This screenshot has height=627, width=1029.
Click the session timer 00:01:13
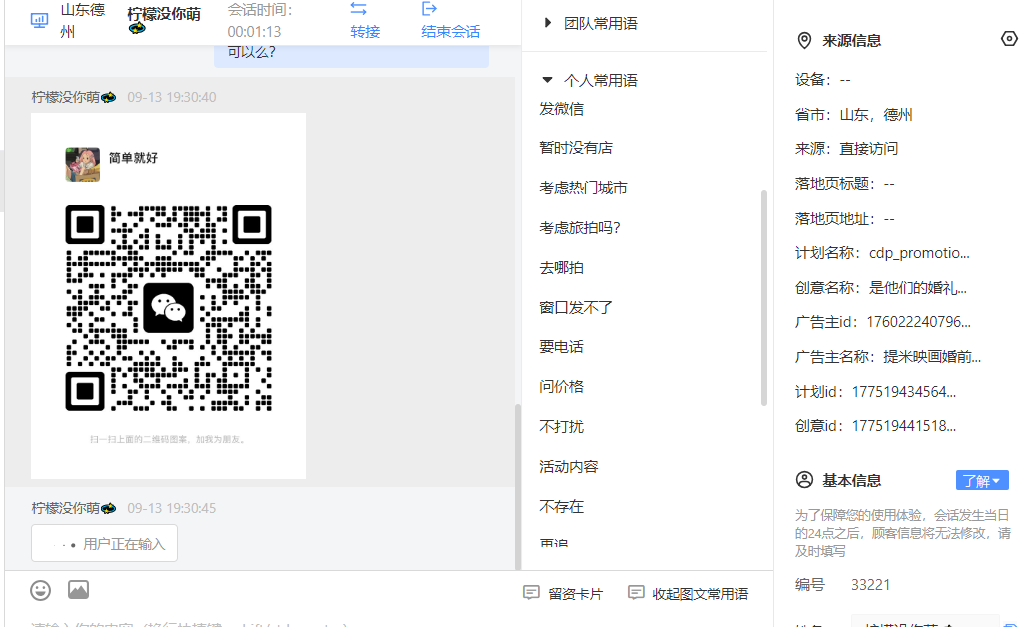255,32
